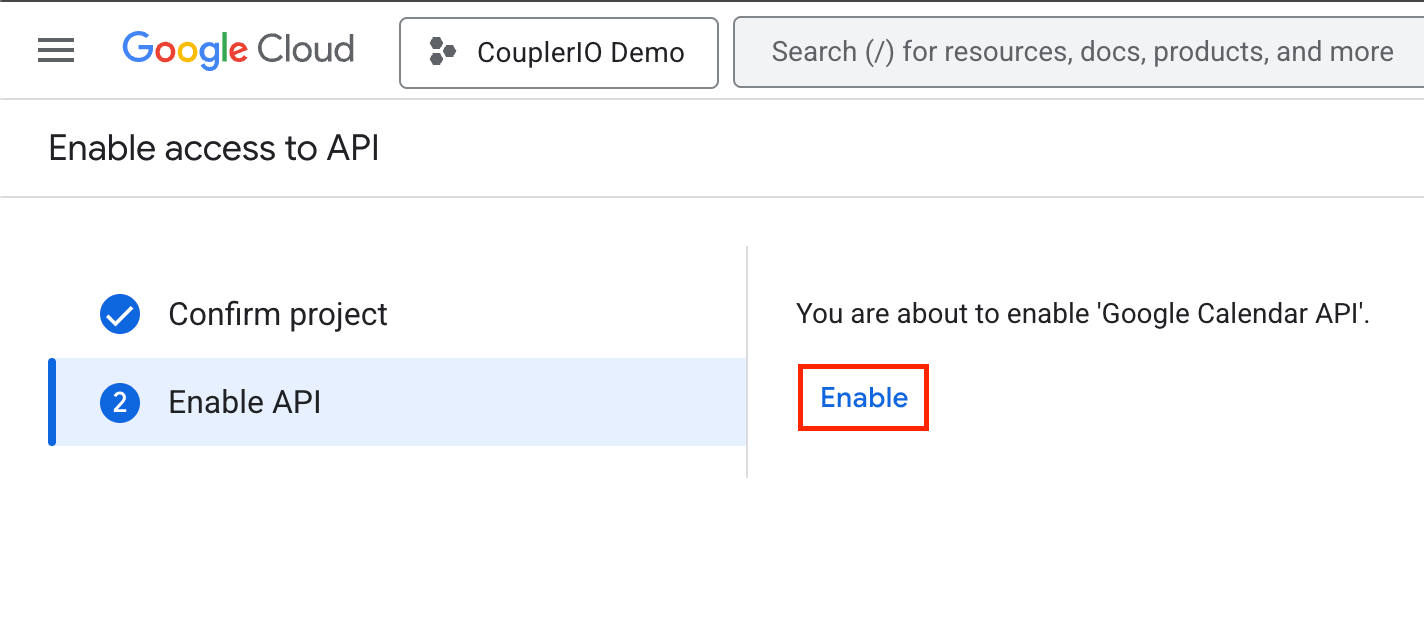The width and height of the screenshot is (1424, 638).
Task: Click the step completion marker on Confirm project
Action: 119,314
